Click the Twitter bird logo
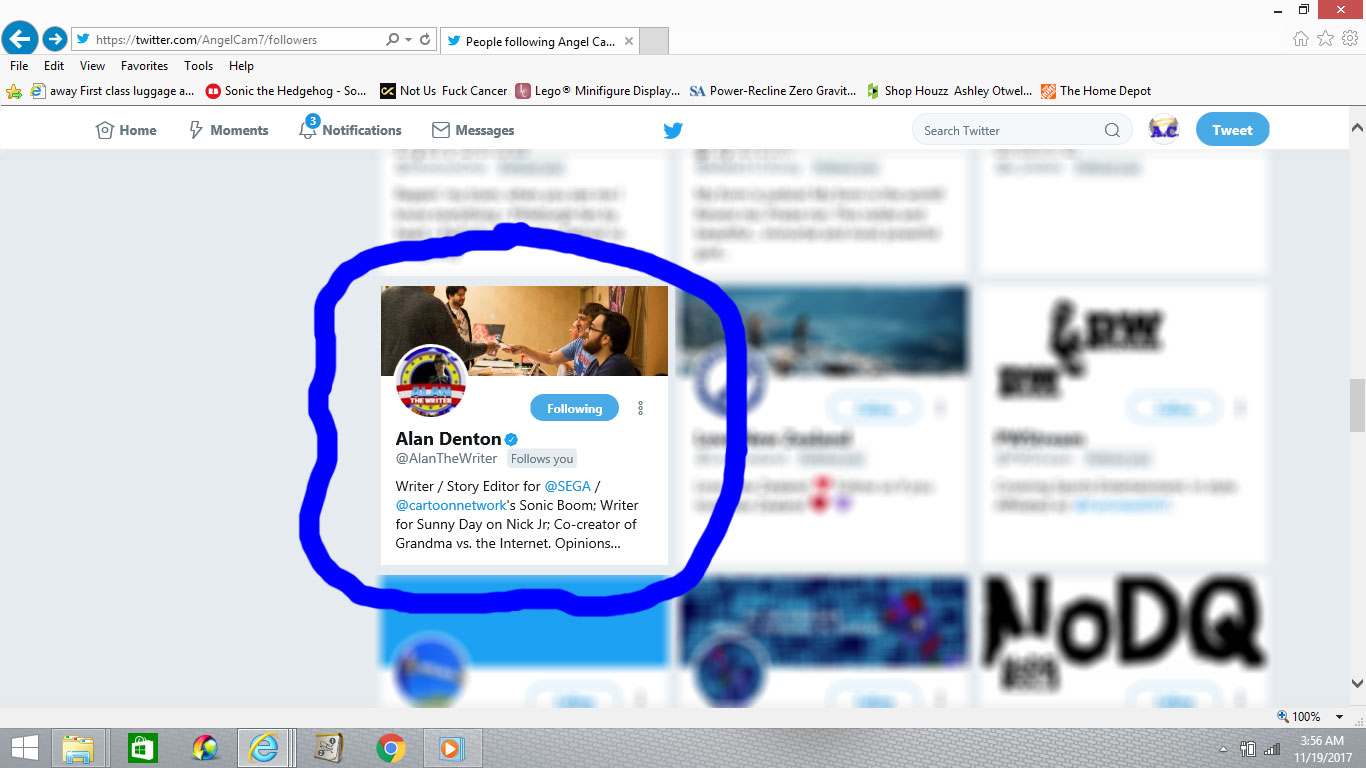 pyautogui.click(x=673, y=130)
